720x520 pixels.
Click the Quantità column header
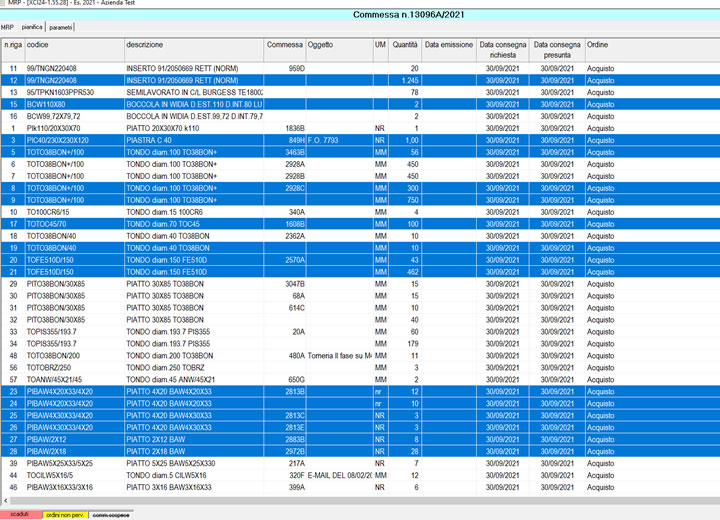click(x=405, y=50)
